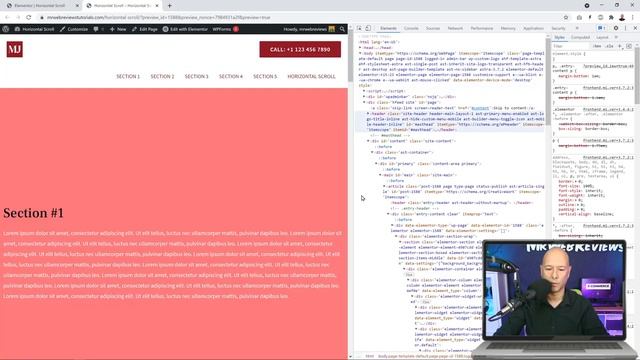The height and width of the screenshot is (360, 640).
Task: Toggle the :hov element state button
Action: pyautogui.click(x=597, y=46)
